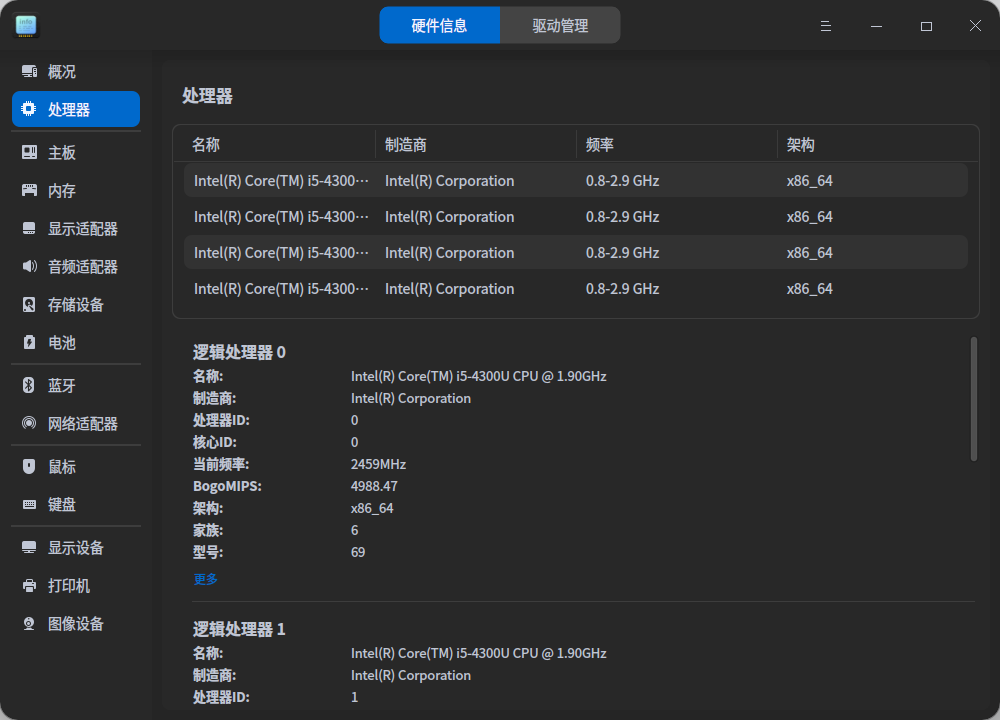The height and width of the screenshot is (720, 1000).
Task: Select the 蓝牙 Bluetooth icon
Action: 29,386
